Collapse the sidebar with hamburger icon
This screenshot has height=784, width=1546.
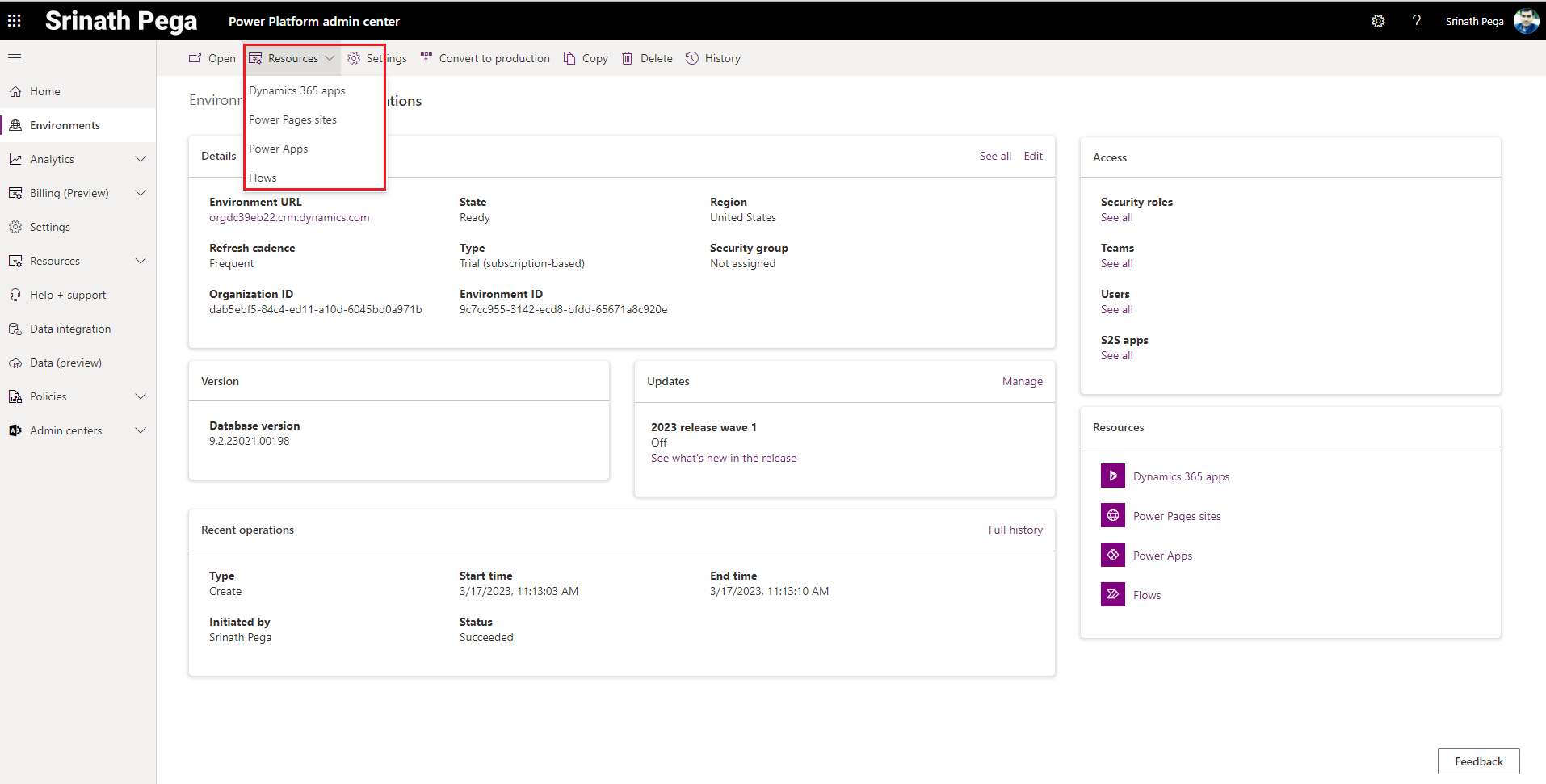click(x=15, y=58)
